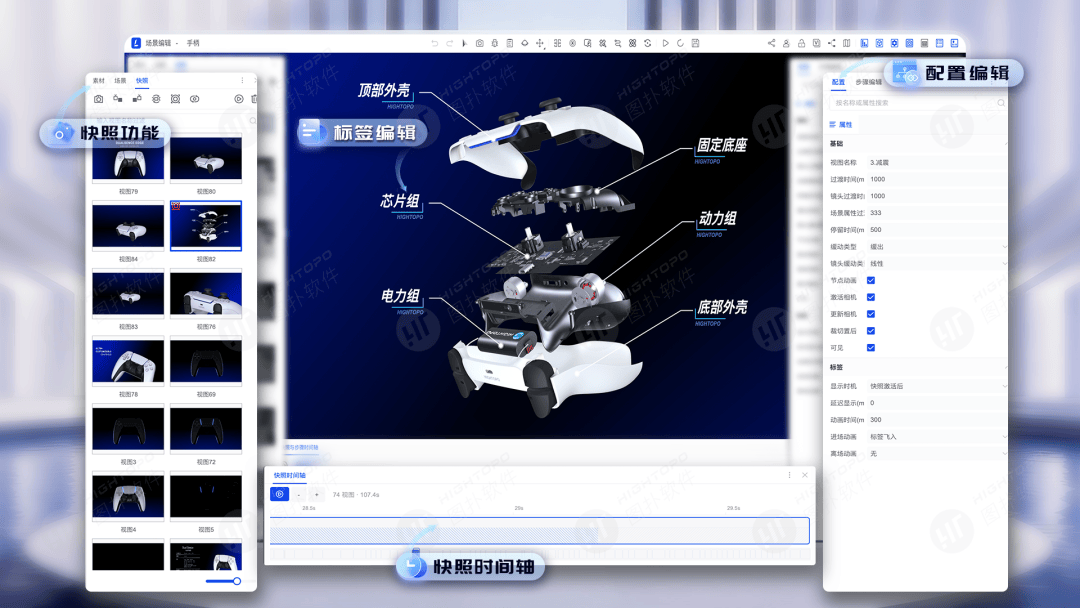Image resolution: width=1080 pixels, height=608 pixels.
Task: Click search magnifier in config panel
Action: [x=1001, y=103]
